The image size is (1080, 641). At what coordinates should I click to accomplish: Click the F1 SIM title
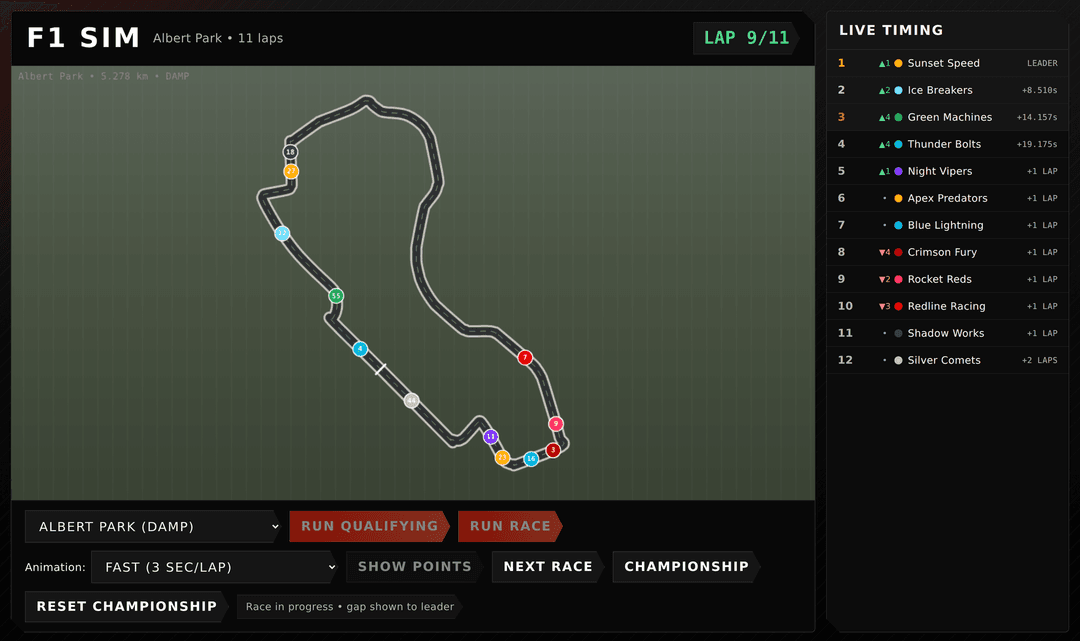[83, 38]
